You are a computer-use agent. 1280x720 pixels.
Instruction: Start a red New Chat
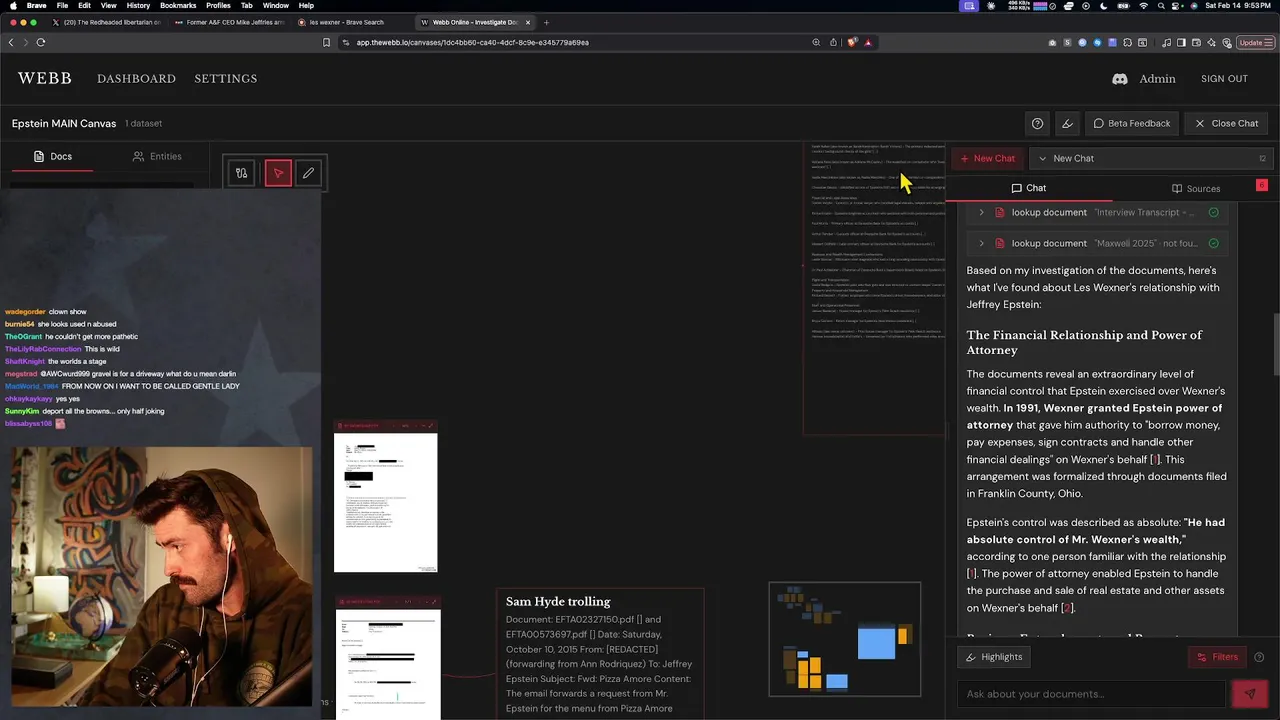[x=988, y=158]
